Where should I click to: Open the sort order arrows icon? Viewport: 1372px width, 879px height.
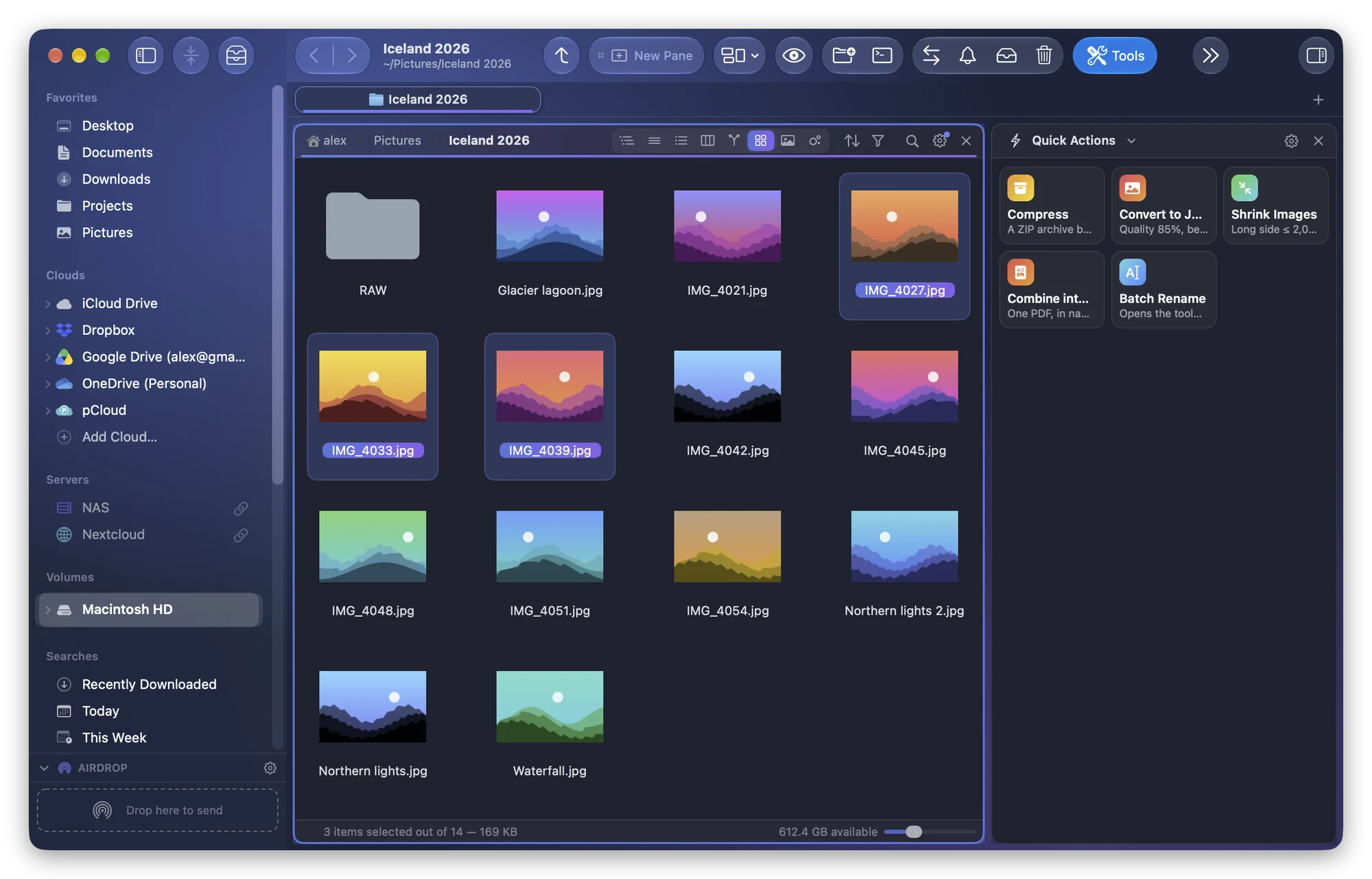(x=852, y=141)
